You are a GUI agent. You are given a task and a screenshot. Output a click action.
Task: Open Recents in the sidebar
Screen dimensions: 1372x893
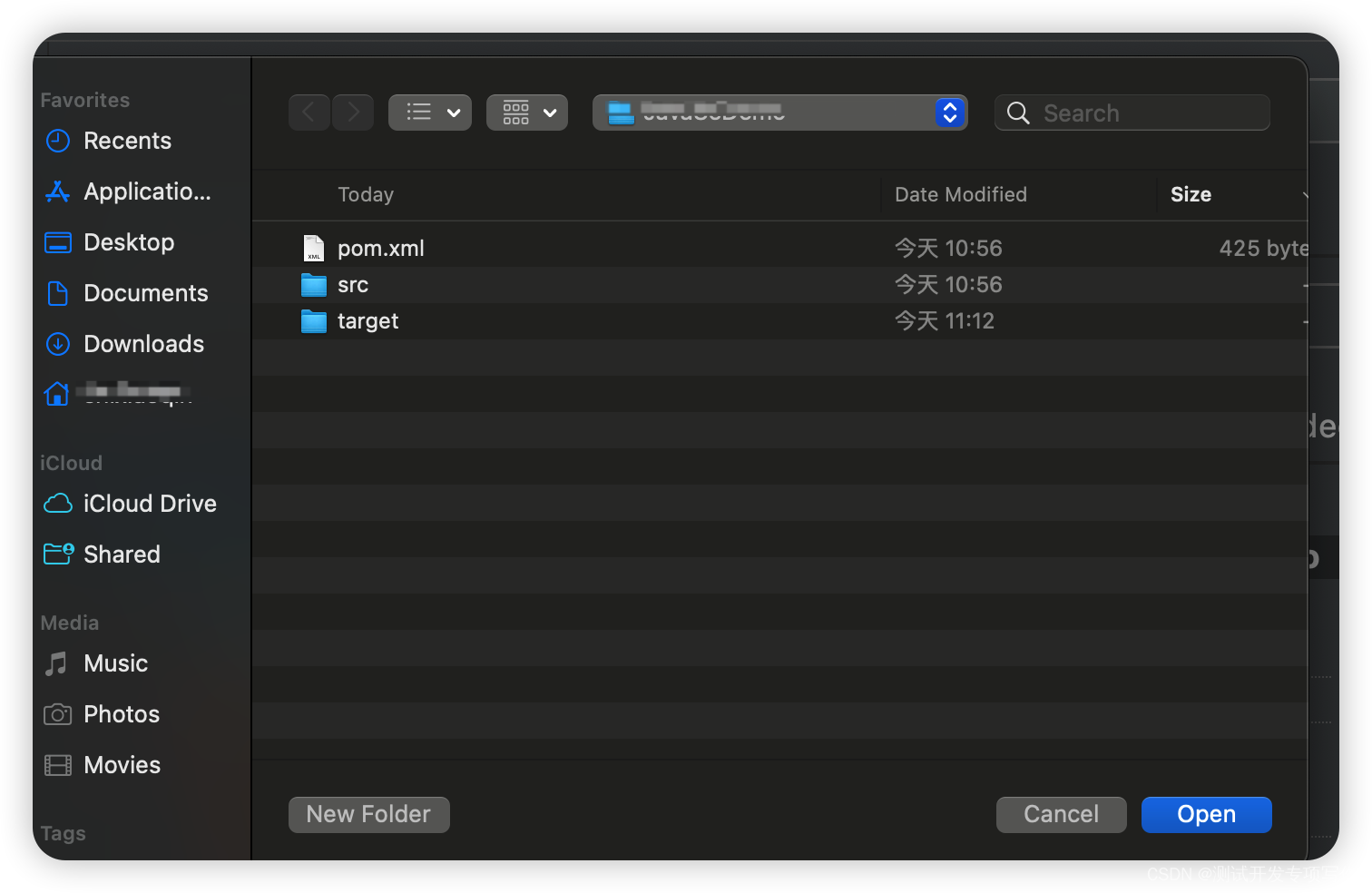127,141
